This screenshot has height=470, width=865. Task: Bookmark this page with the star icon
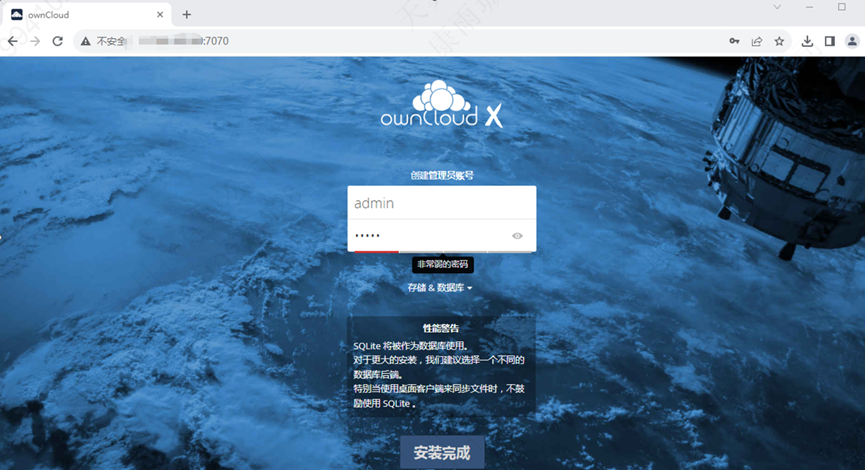click(x=779, y=41)
